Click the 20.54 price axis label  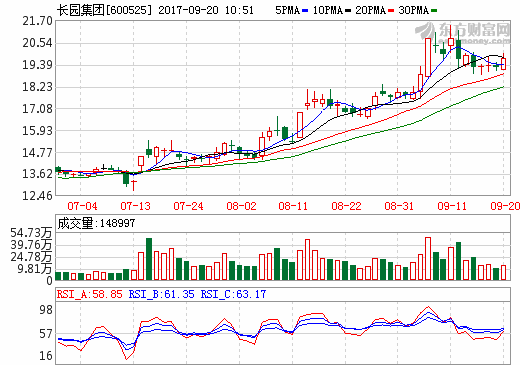point(37,43)
